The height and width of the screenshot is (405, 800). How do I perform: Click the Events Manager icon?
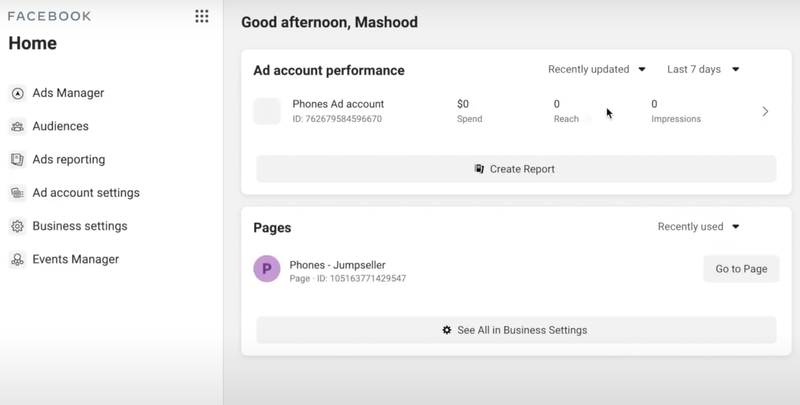(x=17, y=260)
